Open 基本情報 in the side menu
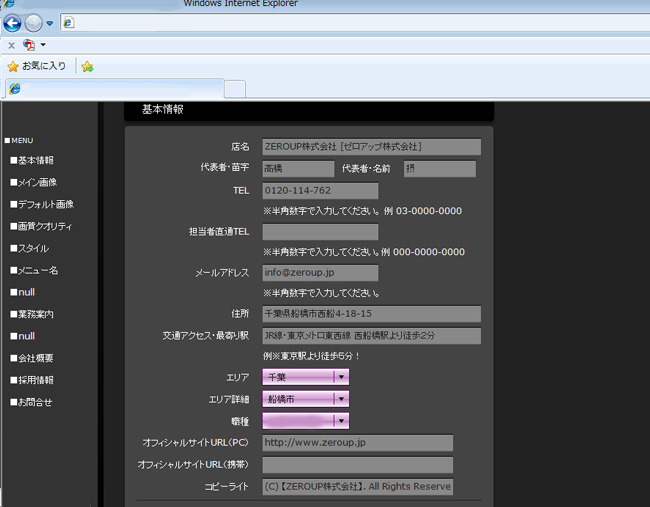Viewport: 650px width, 507px height. point(35,160)
